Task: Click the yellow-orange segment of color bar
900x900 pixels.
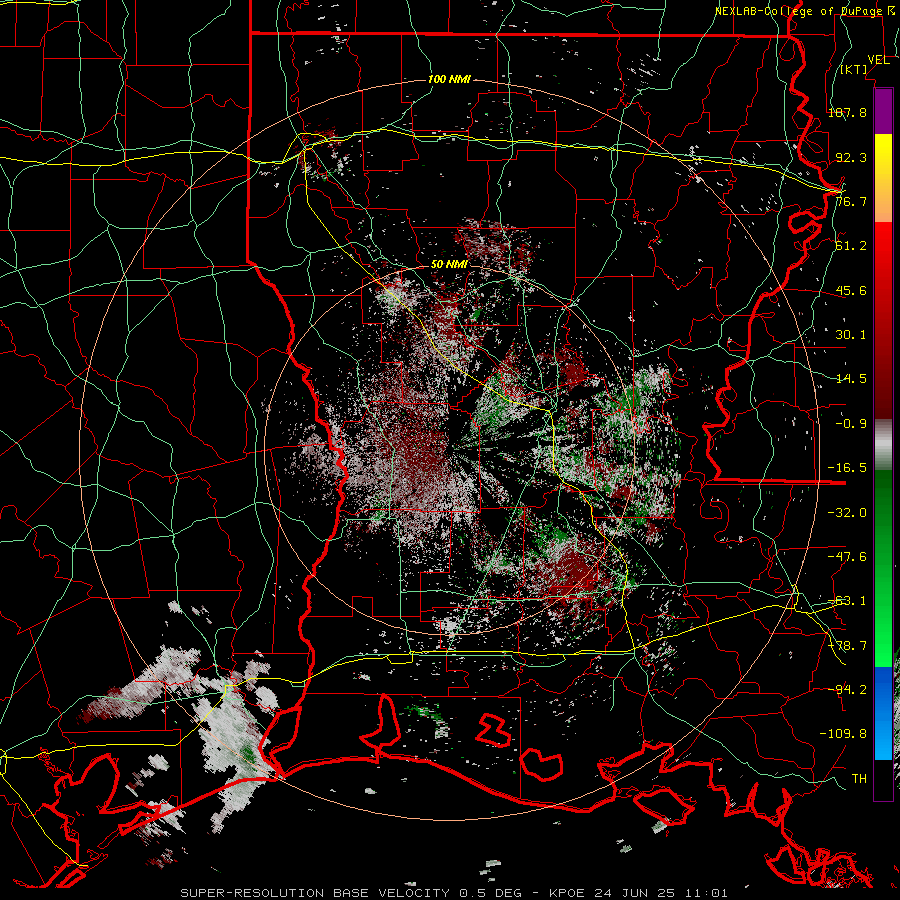Action: click(x=883, y=178)
